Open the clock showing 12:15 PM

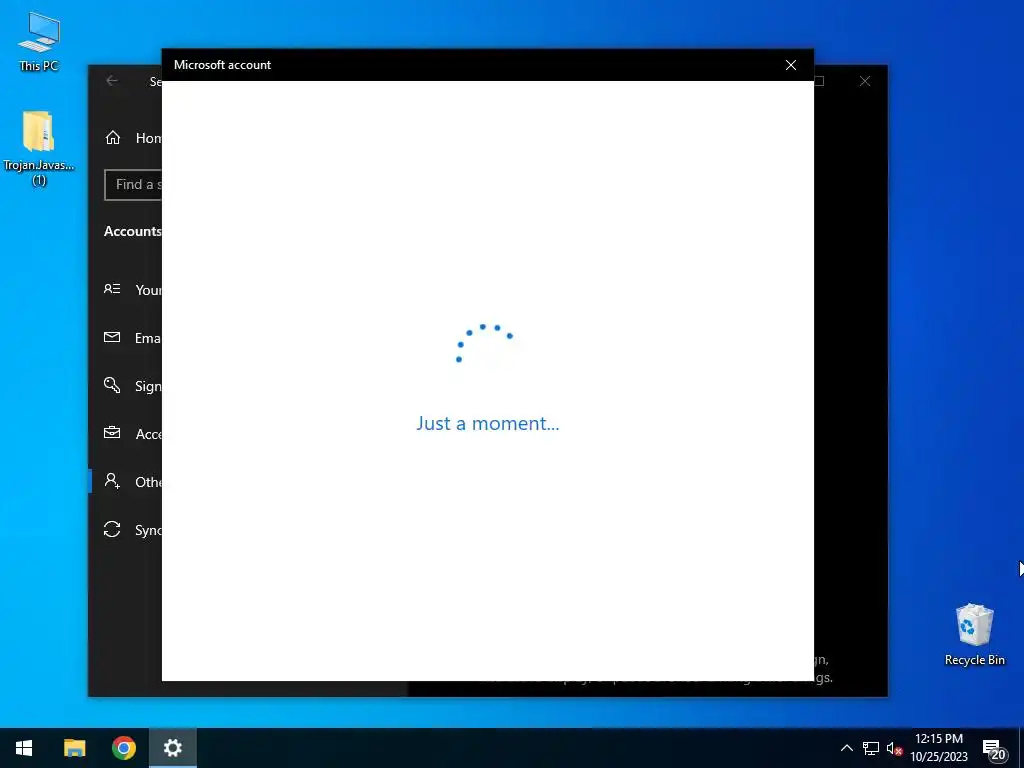(x=938, y=748)
